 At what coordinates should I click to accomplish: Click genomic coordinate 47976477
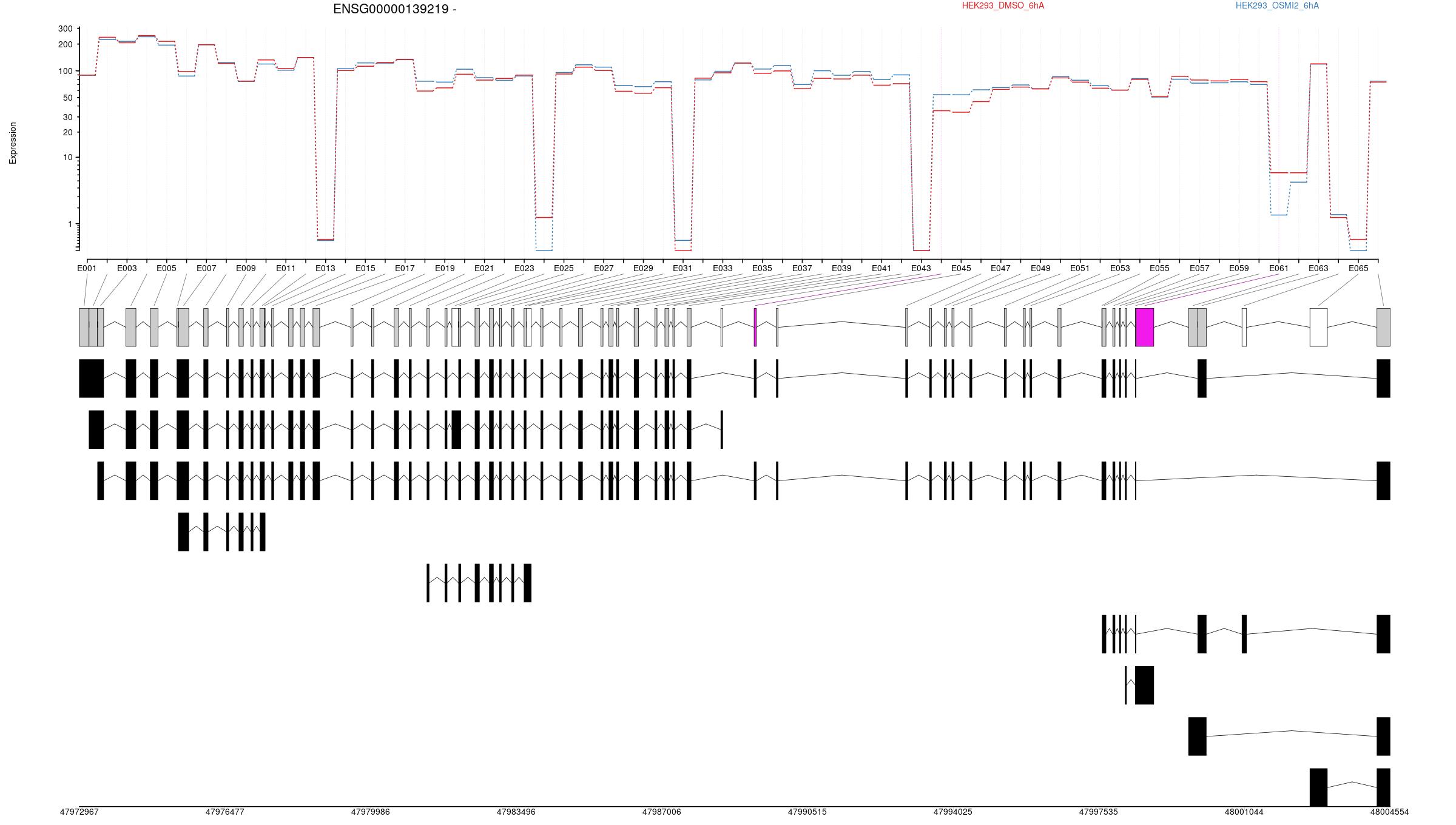click(x=224, y=812)
